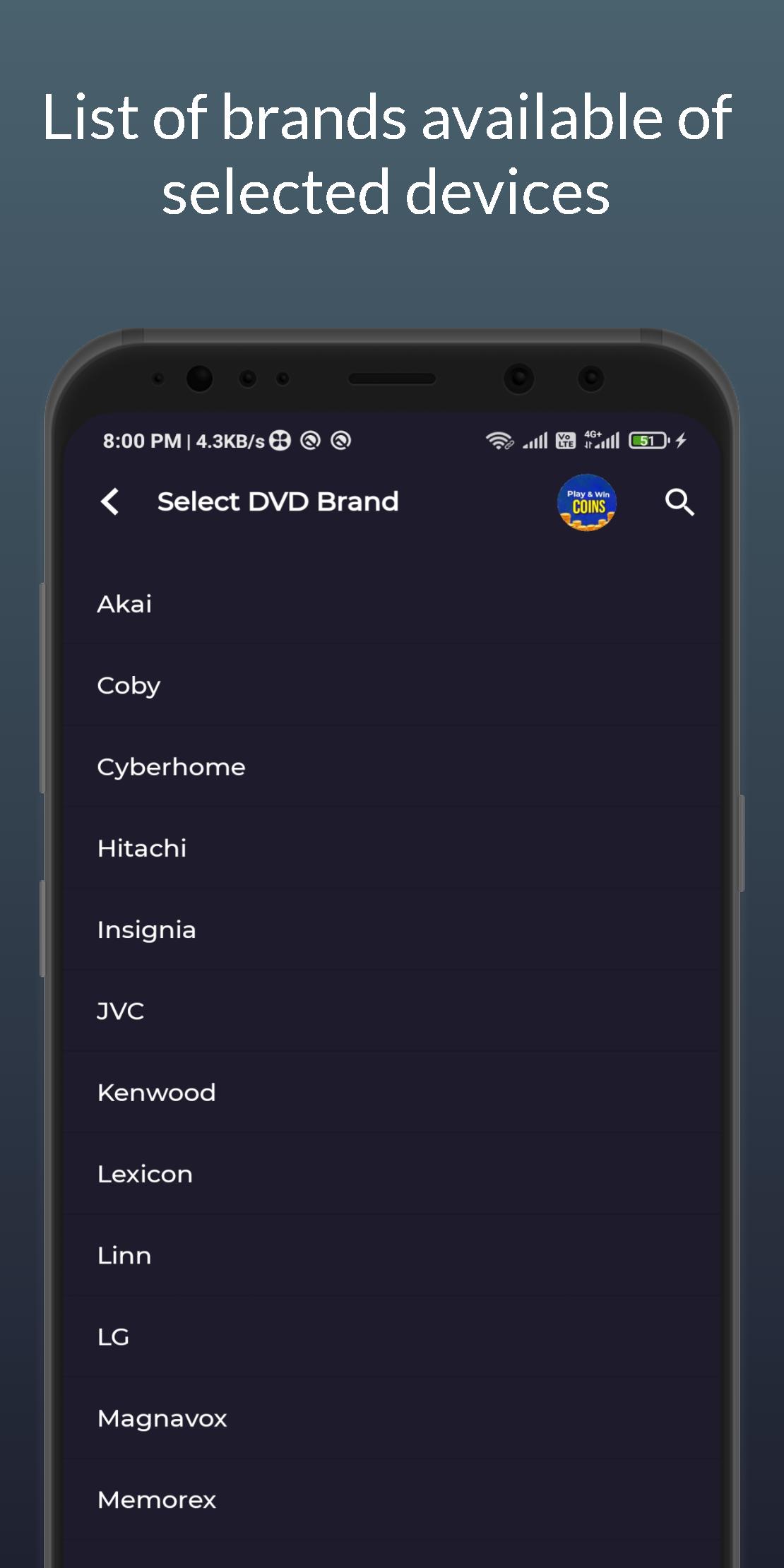Select the Cyberhome entry
This screenshot has height=1568, width=784.
(x=392, y=767)
